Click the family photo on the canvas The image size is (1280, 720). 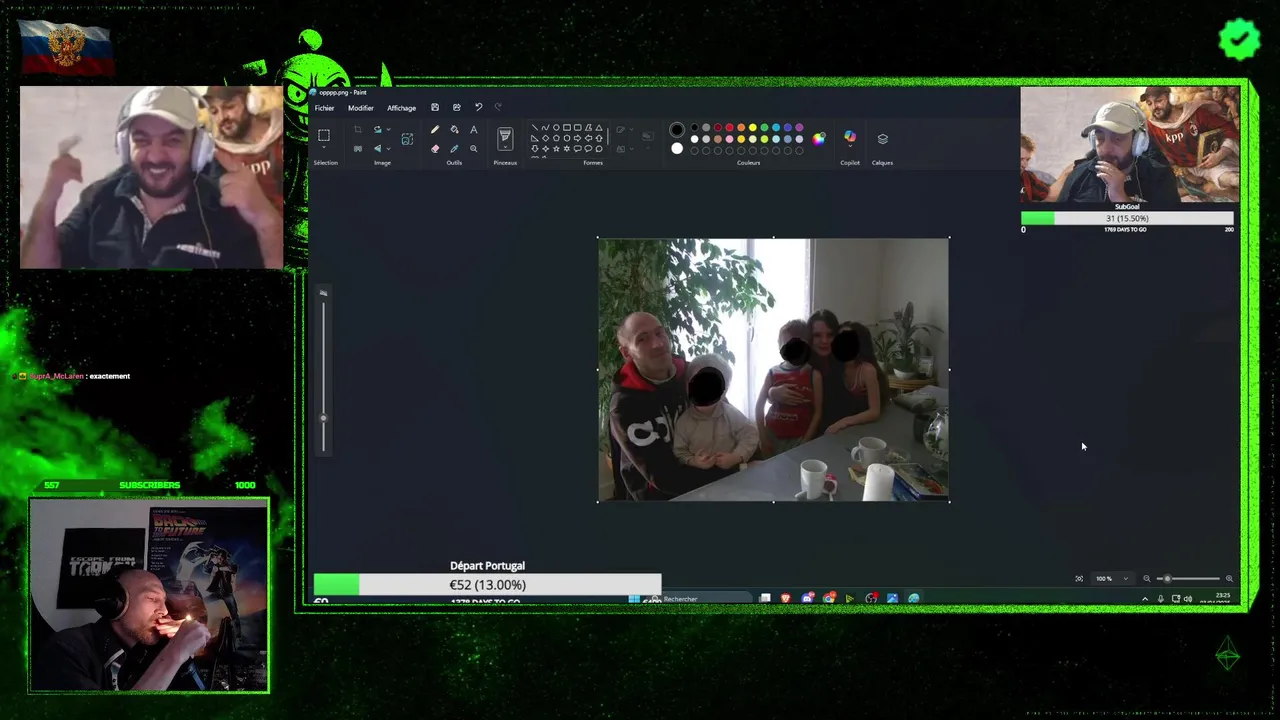point(773,369)
